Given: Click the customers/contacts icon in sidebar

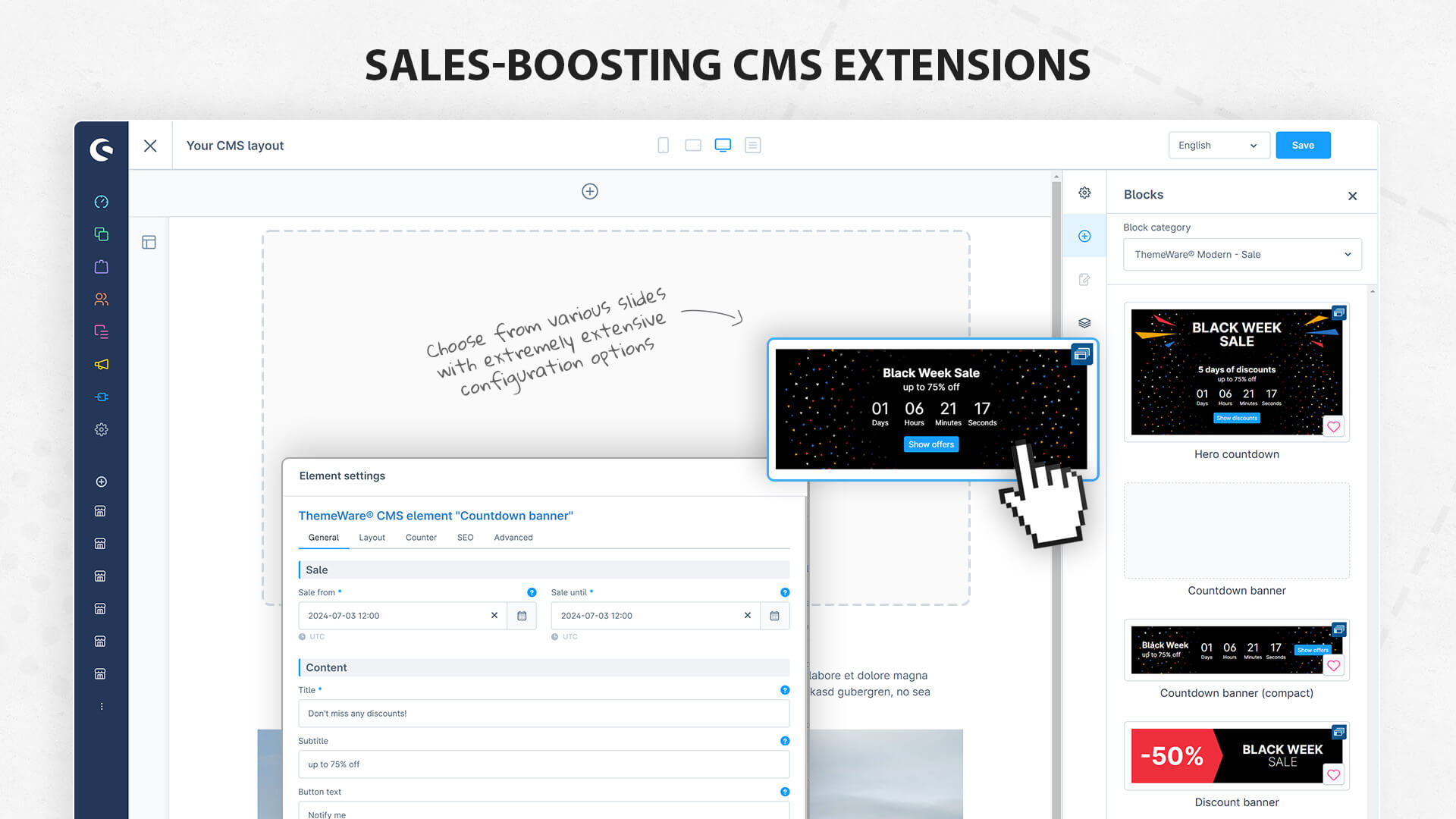Looking at the screenshot, I should point(100,298).
